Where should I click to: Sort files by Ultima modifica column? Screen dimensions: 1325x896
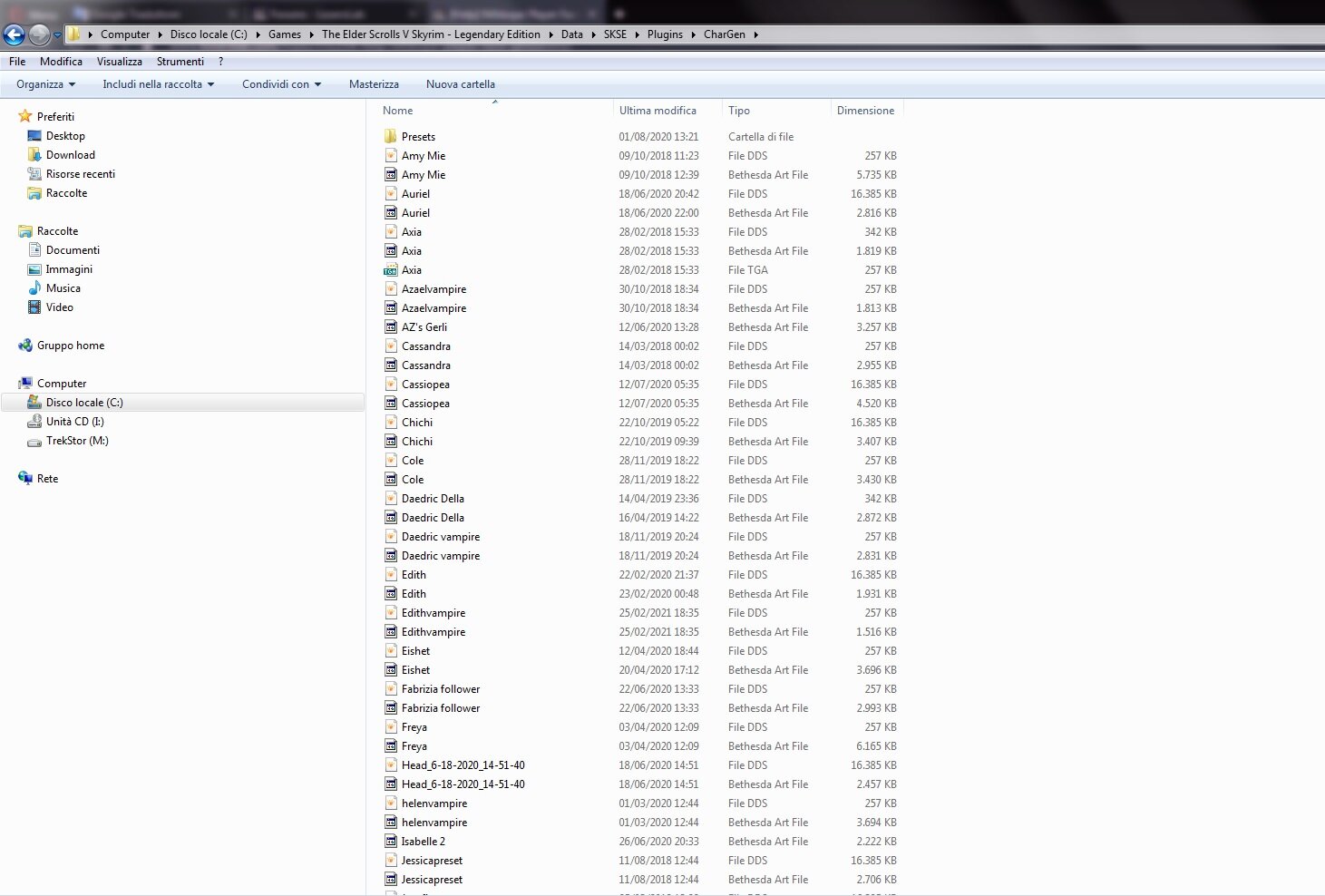pos(658,111)
